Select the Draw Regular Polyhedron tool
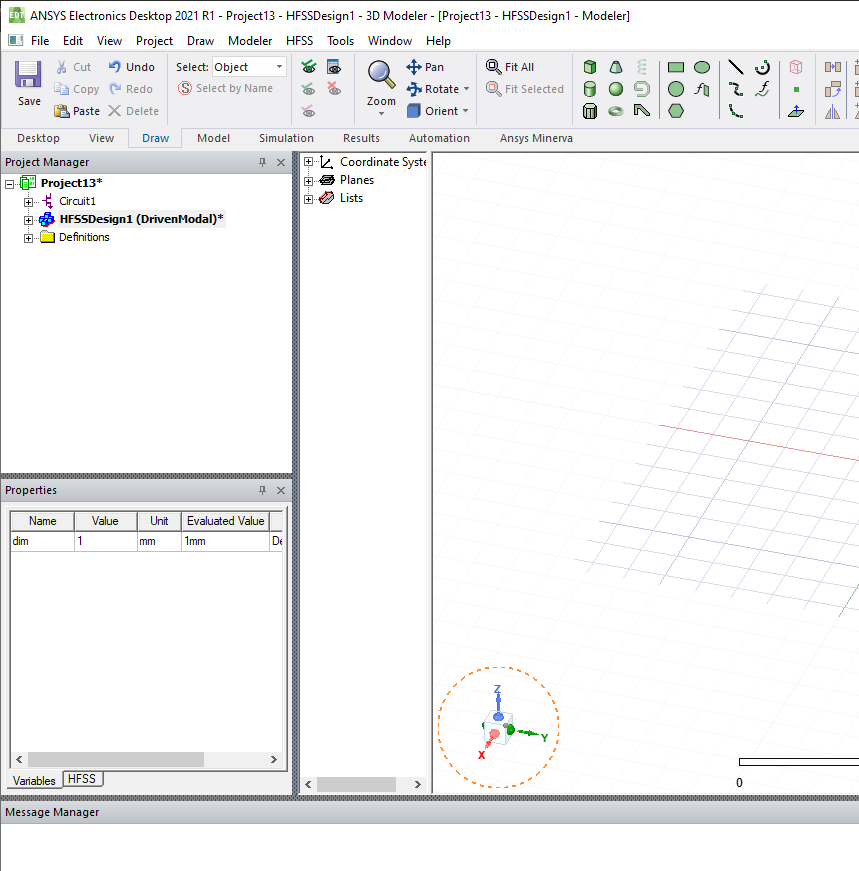859x871 pixels. tap(590, 111)
